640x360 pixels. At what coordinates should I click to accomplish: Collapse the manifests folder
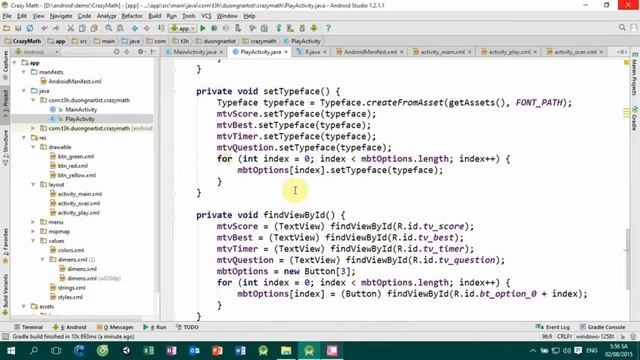point(24,72)
